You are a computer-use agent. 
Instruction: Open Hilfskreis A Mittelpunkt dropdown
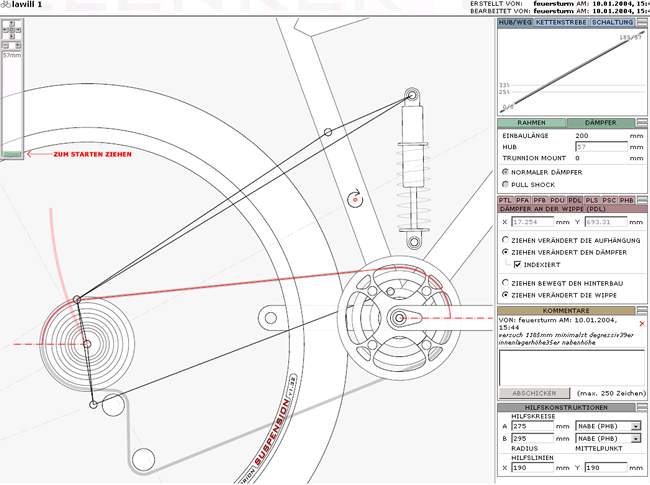pyautogui.click(x=635, y=425)
